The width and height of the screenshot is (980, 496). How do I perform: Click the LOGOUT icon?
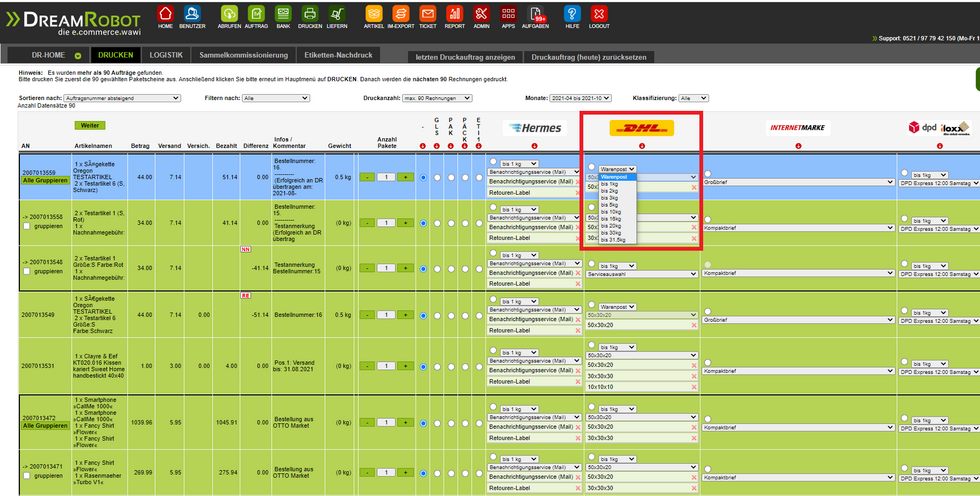coord(599,13)
